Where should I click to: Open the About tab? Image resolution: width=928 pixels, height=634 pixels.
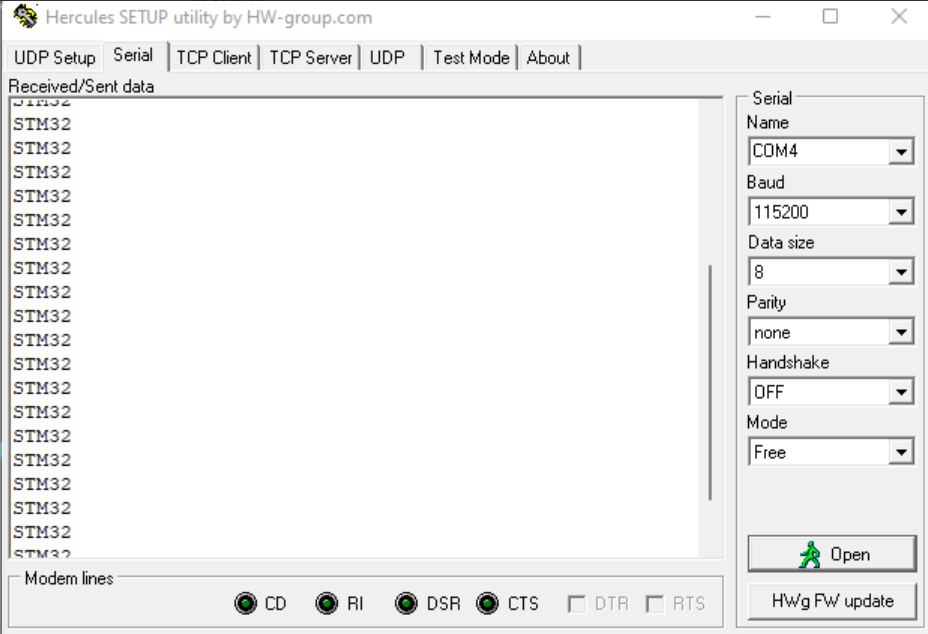(x=549, y=58)
